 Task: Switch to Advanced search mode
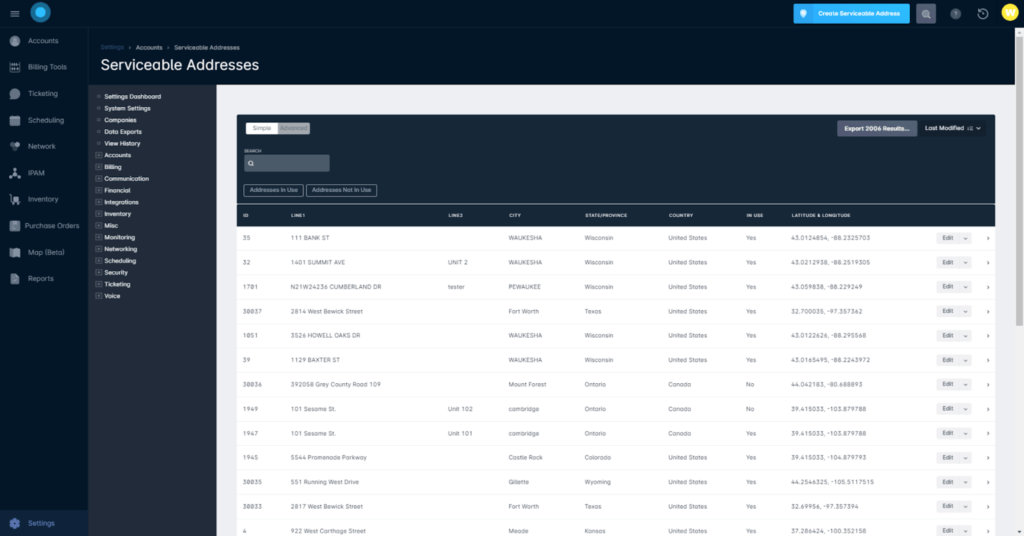coord(293,129)
